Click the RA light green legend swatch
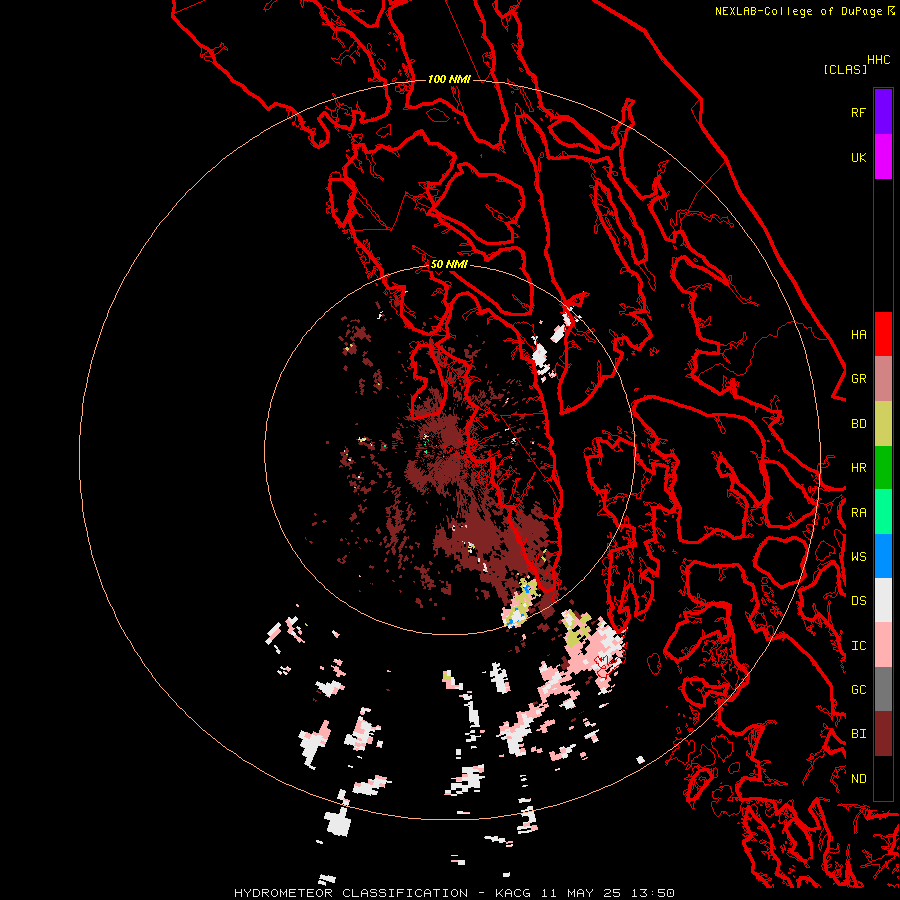This screenshot has height=900, width=900. pyautogui.click(x=883, y=512)
